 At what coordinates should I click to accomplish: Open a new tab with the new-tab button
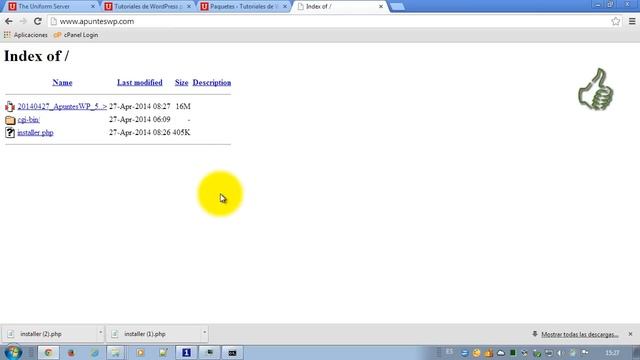coord(397,7)
